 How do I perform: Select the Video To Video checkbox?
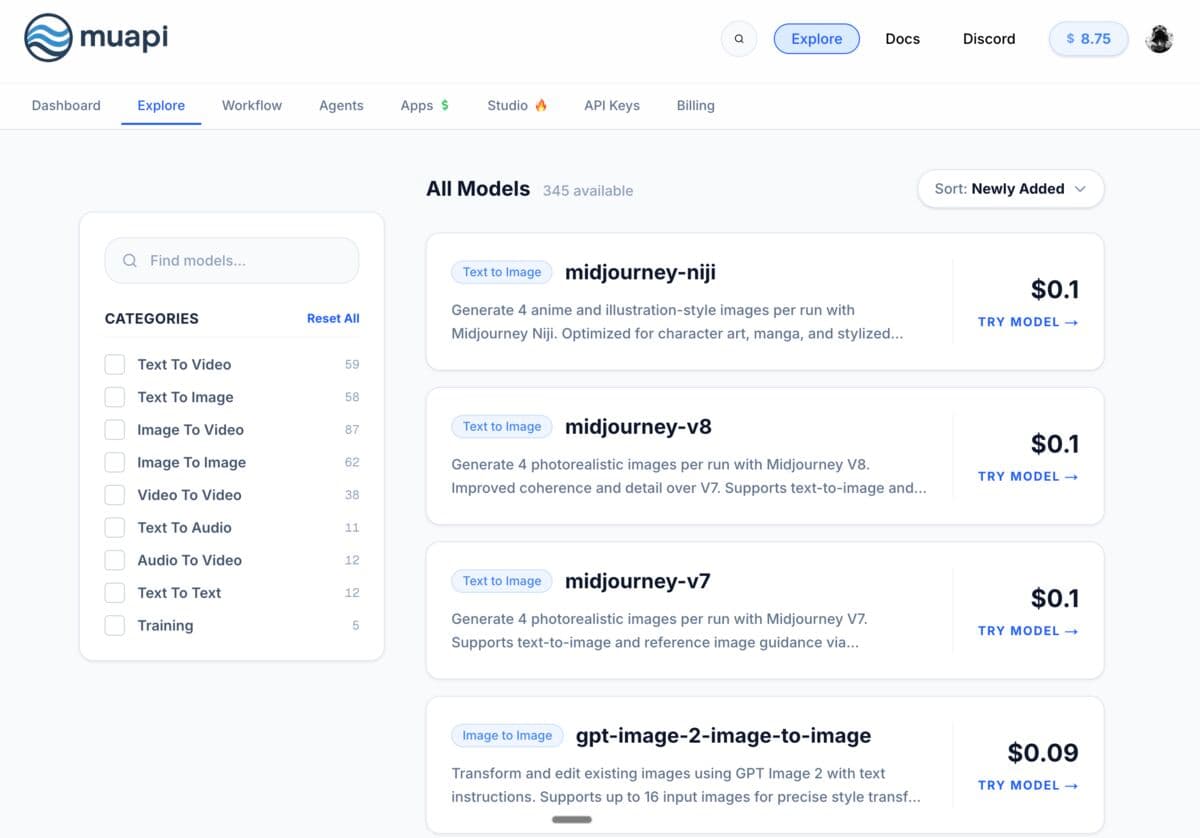click(115, 495)
